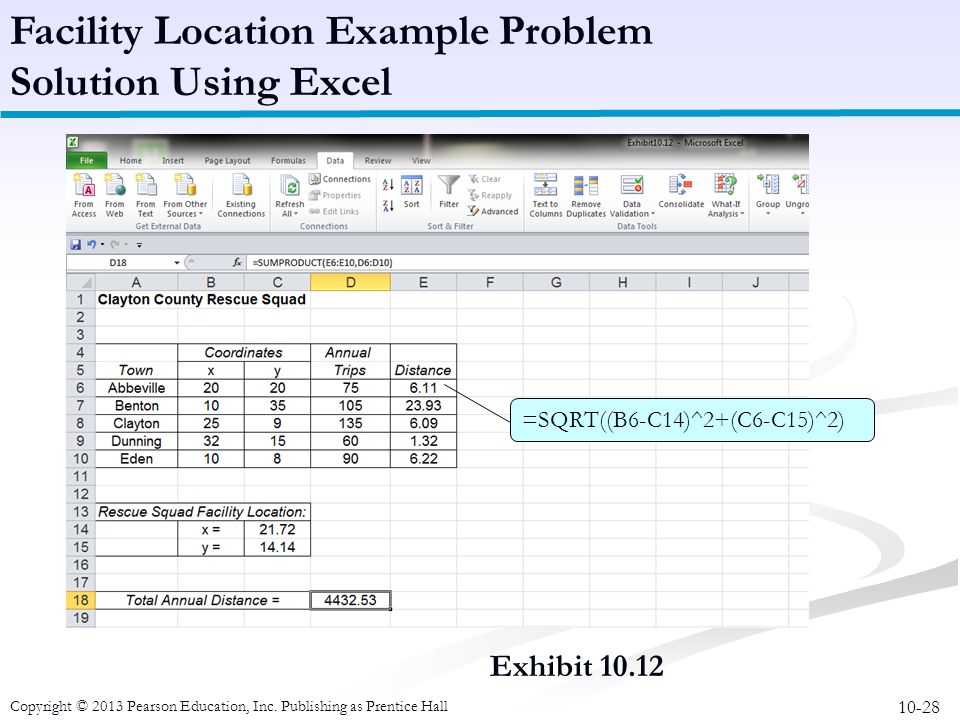Select column A header
The height and width of the screenshot is (720, 960).
(136, 282)
